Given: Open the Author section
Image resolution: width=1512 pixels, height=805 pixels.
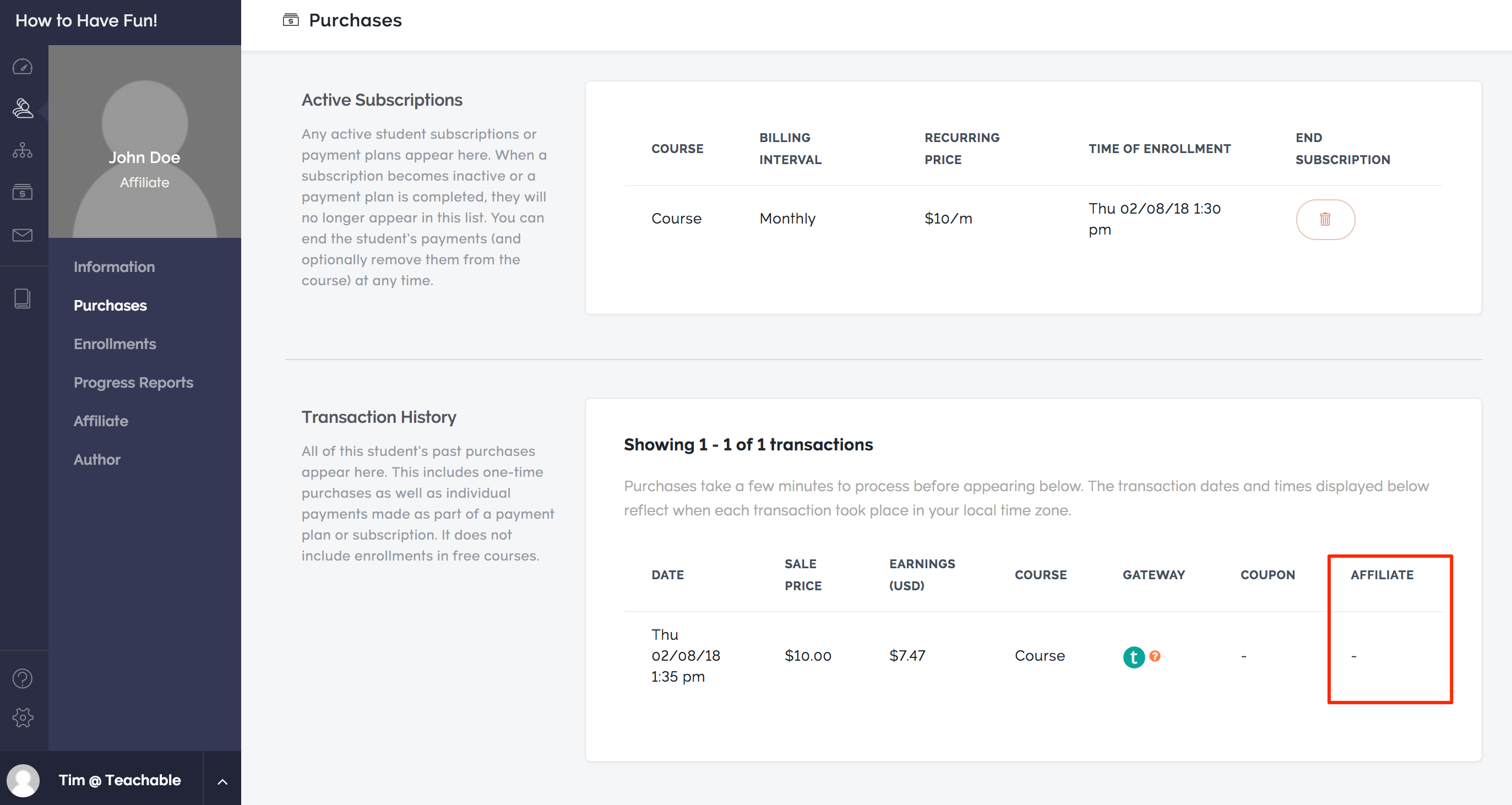Looking at the screenshot, I should tap(97, 459).
